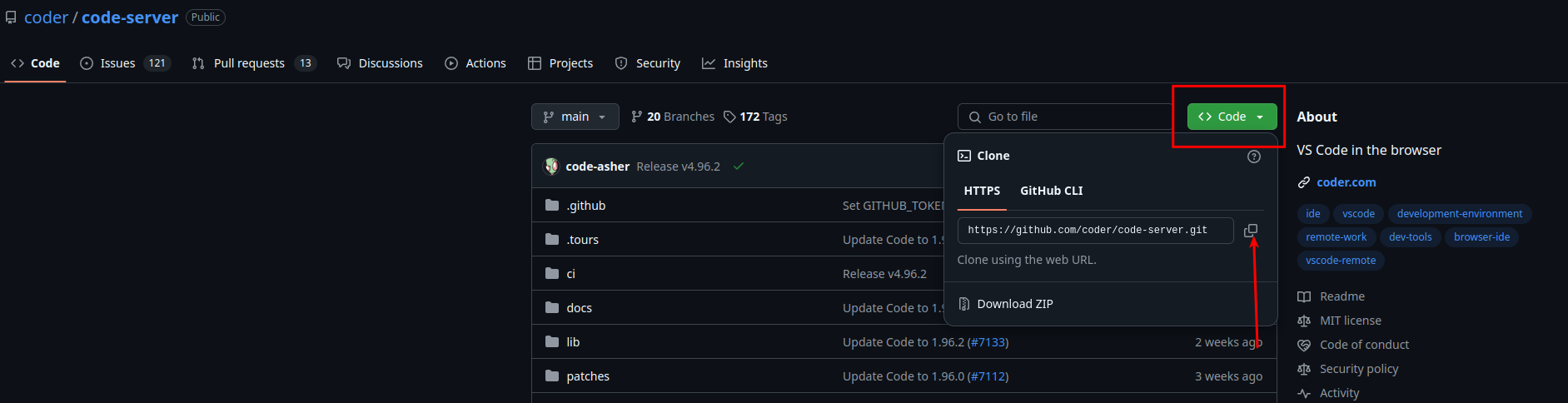The image size is (1568, 403).
Task: Open the coder.com website link
Action: 1346,182
